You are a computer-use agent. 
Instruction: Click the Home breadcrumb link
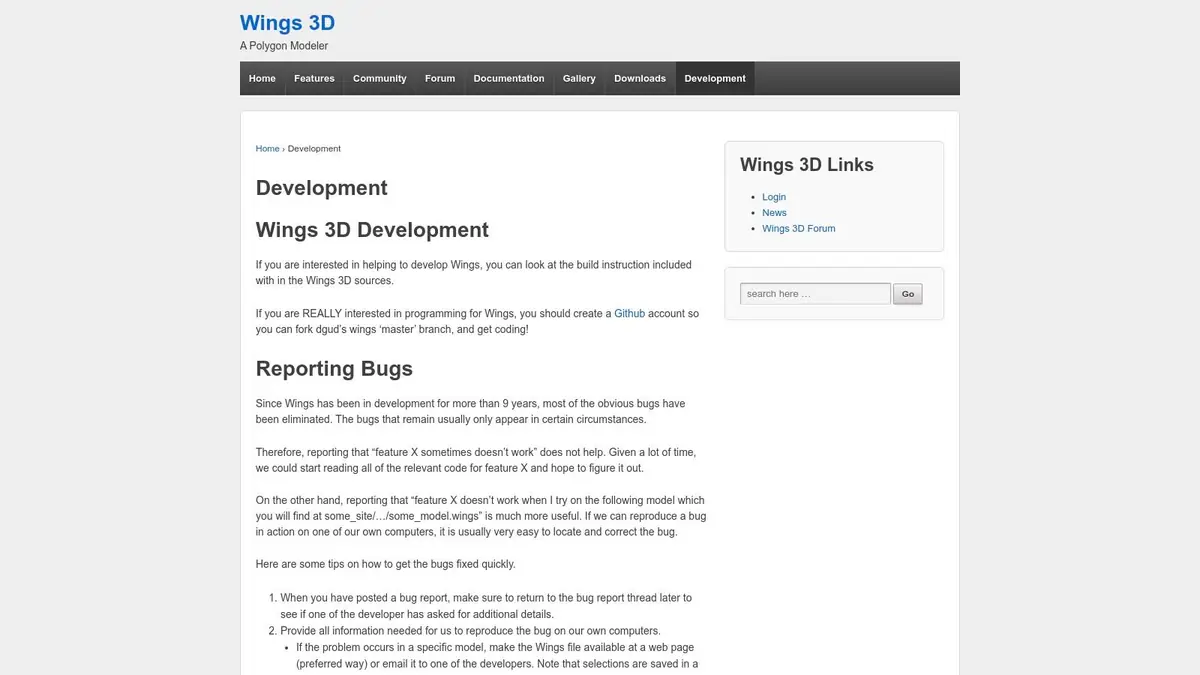(x=267, y=148)
